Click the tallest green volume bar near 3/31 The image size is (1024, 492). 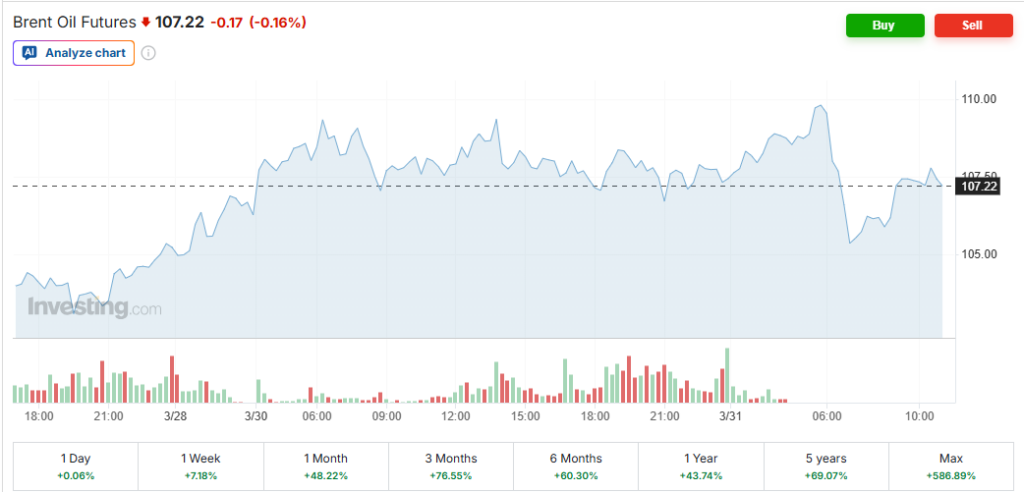pos(727,375)
